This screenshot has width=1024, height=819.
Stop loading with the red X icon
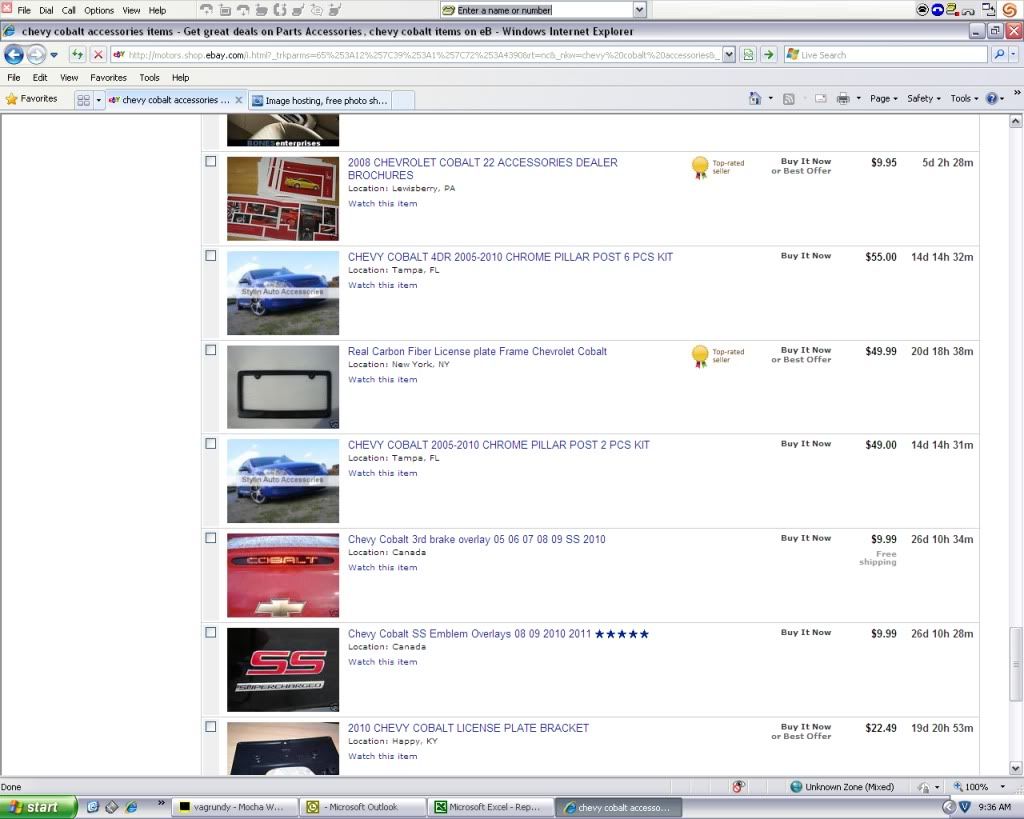point(98,55)
